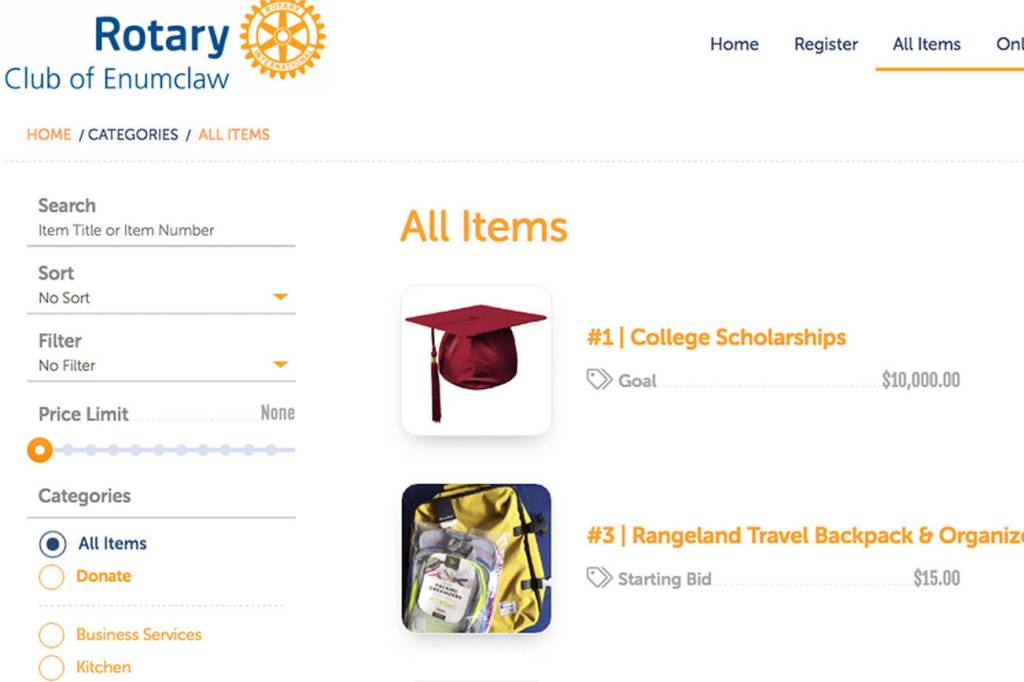Expand the Sort dropdown arrow
The width and height of the screenshot is (1024, 682).
coord(281,298)
